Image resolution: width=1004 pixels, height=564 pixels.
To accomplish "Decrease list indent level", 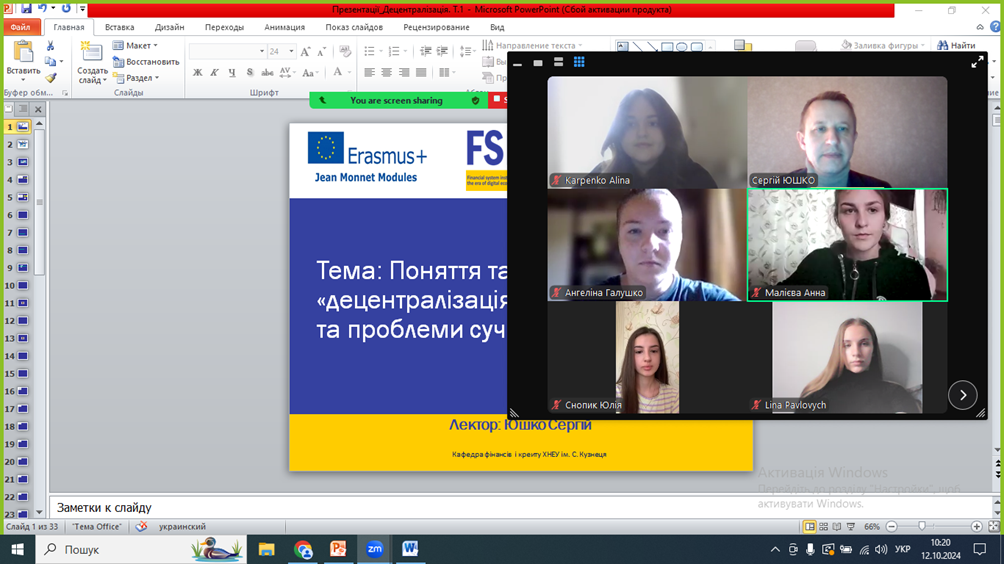I will (x=425, y=51).
